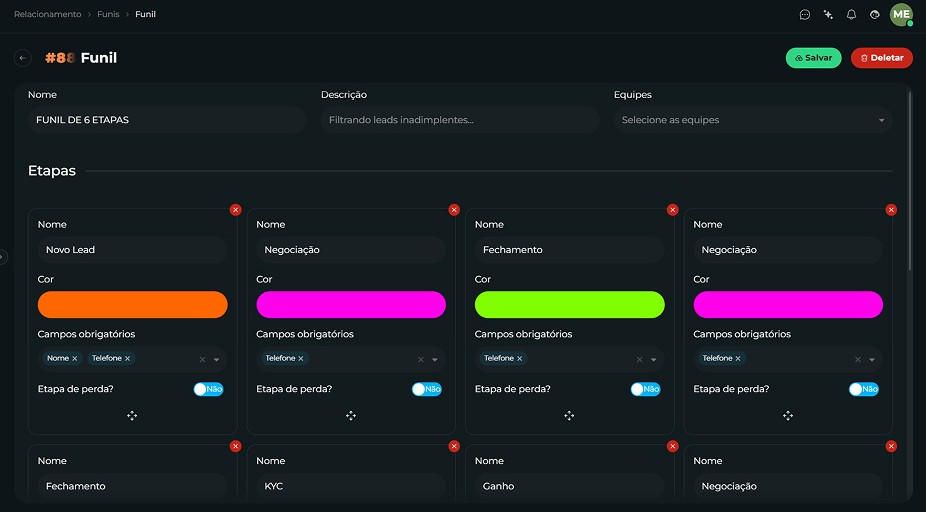Remove the Telefone tag in Novo Lead stage
This screenshot has width=926, height=512.
[x=128, y=358]
